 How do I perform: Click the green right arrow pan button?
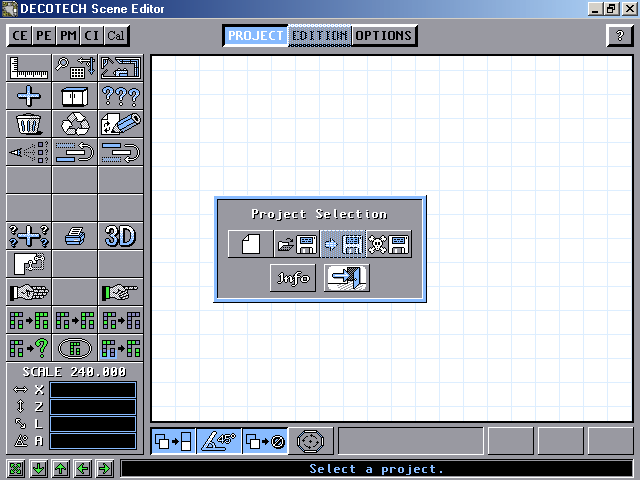[105, 468]
